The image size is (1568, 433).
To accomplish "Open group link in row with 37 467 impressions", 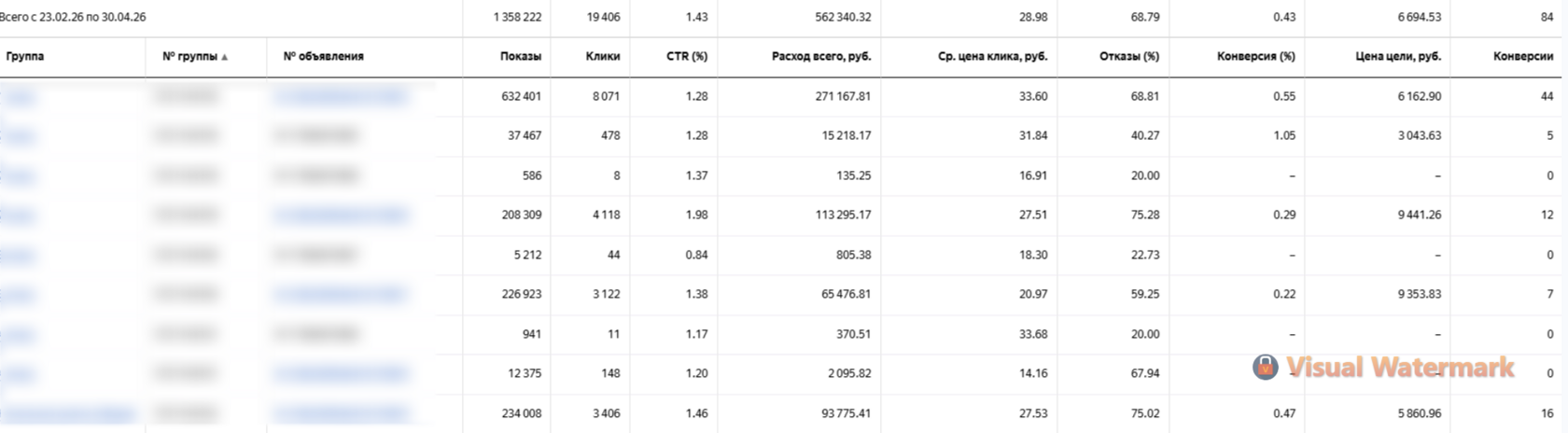I will (x=18, y=135).
